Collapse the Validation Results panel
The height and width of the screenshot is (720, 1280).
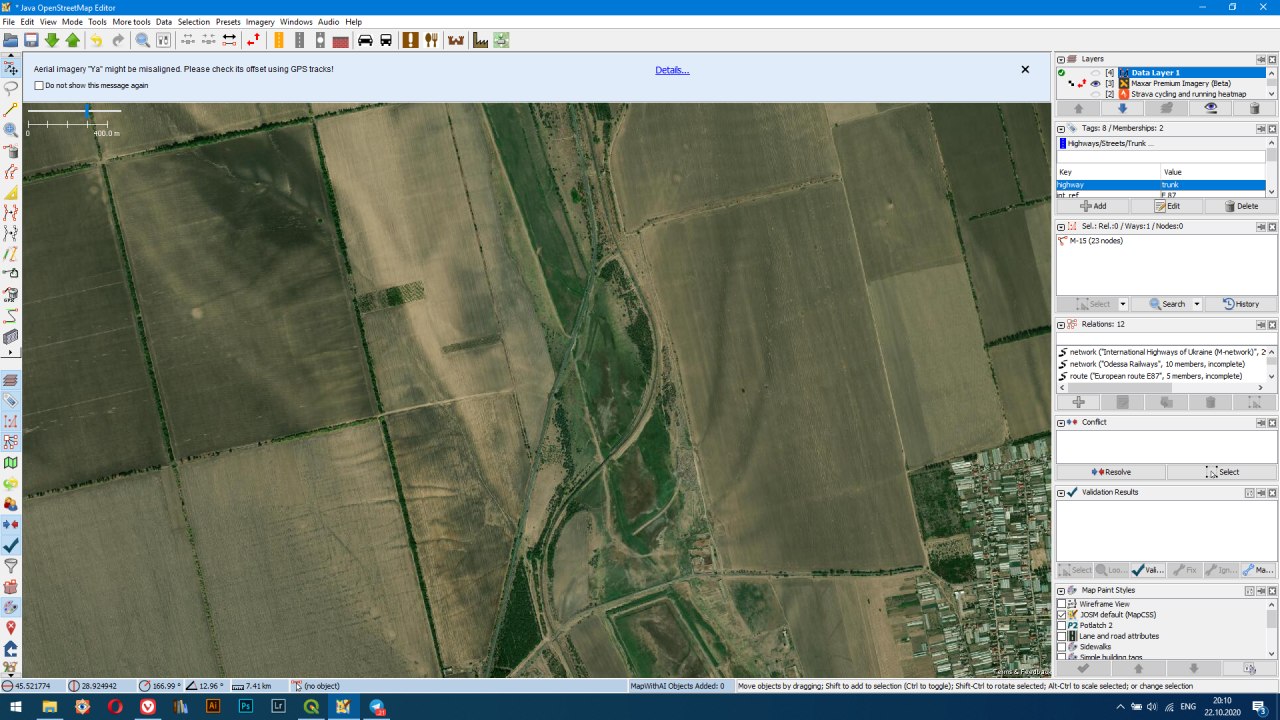point(1061,492)
